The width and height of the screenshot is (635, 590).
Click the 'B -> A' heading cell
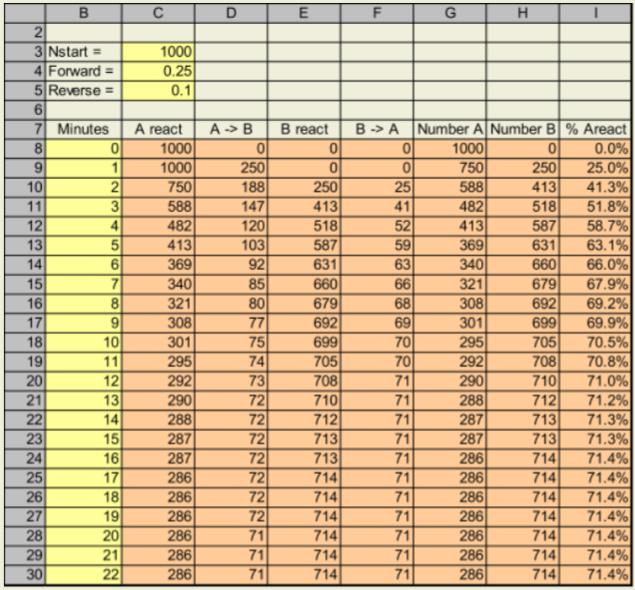click(376, 129)
